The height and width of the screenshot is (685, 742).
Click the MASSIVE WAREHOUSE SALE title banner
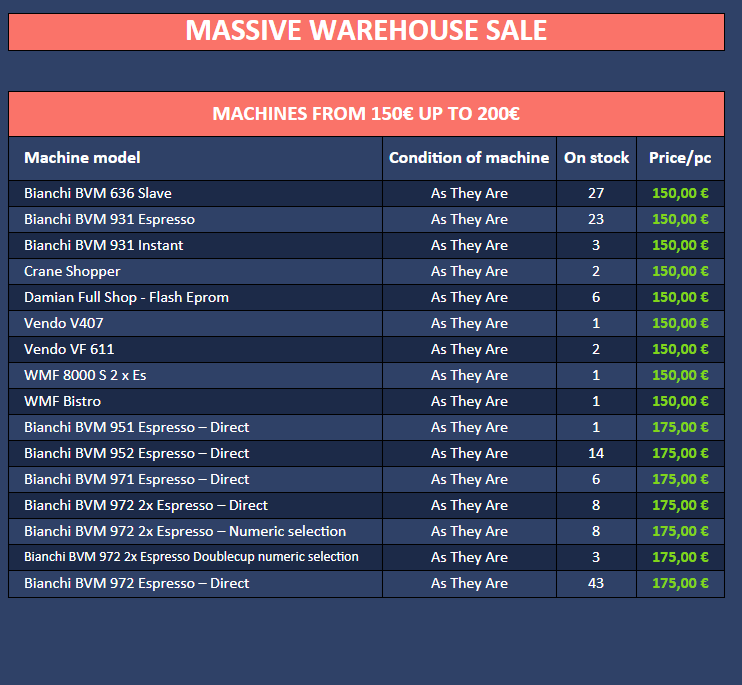(x=366, y=31)
